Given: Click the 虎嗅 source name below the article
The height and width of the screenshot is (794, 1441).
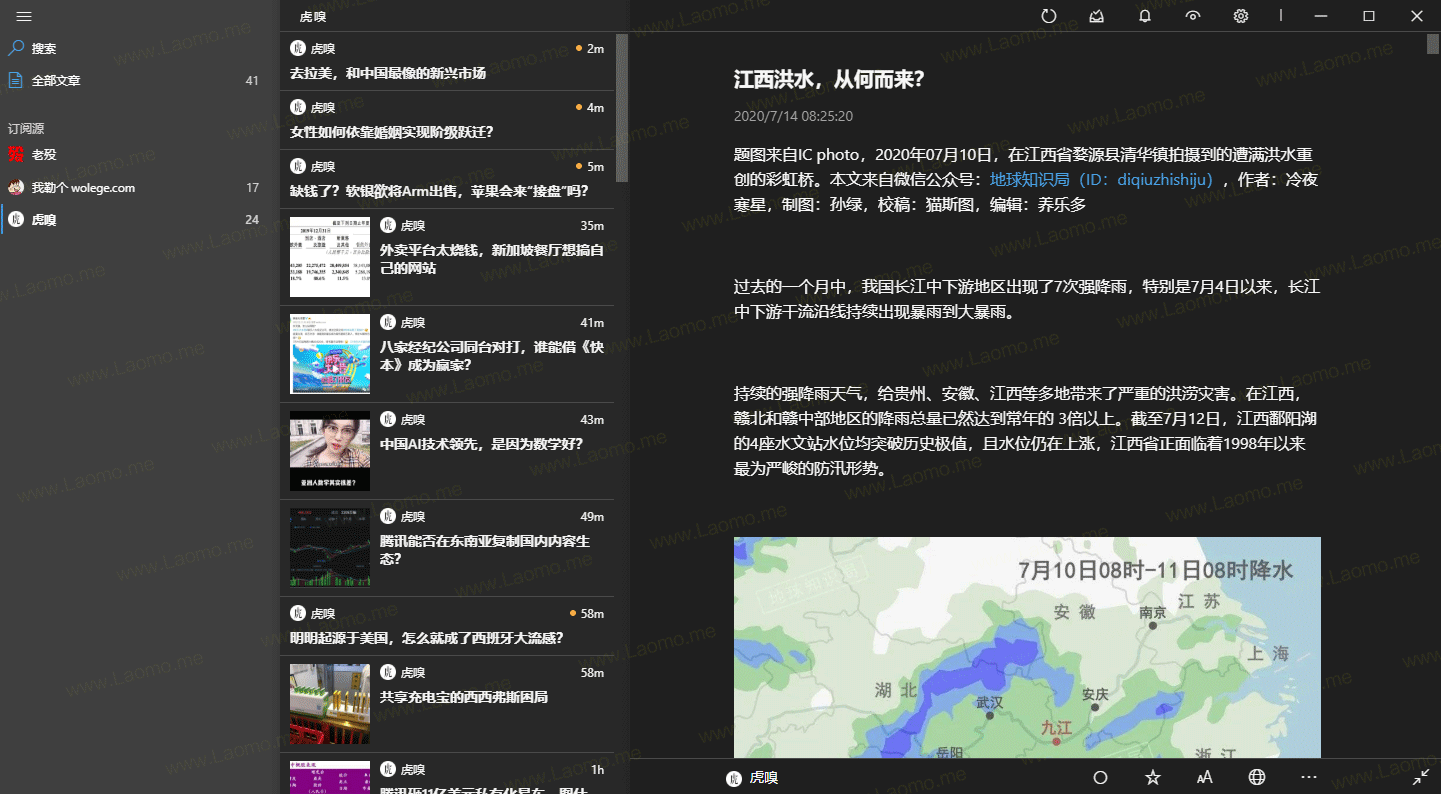Looking at the screenshot, I should (x=764, y=777).
